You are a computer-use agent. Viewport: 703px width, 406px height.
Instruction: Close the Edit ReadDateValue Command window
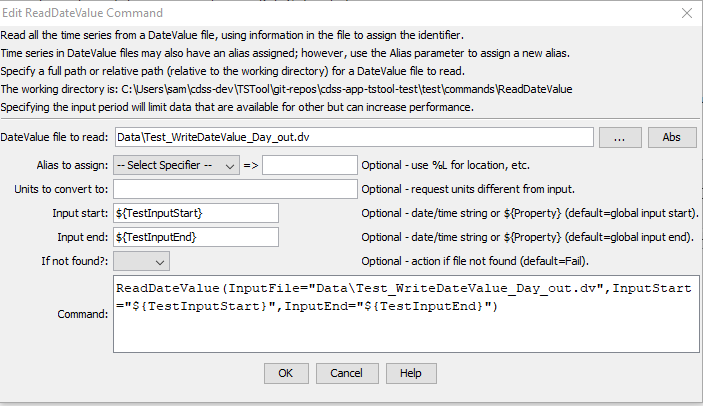(687, 13)
